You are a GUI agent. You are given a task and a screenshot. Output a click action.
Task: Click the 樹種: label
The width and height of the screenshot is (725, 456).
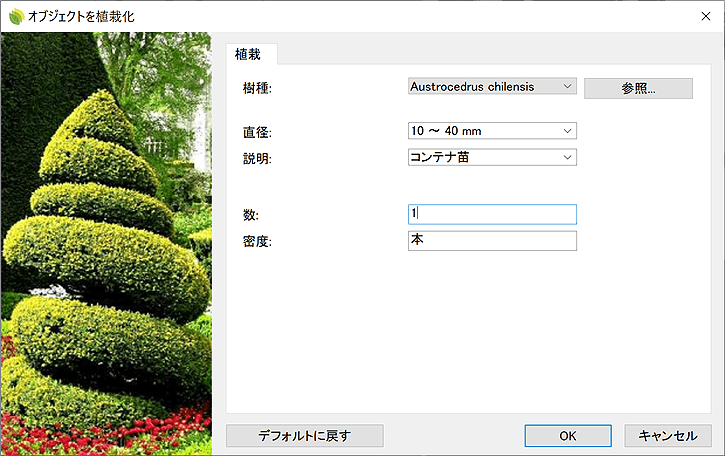click(x=258, y=88)
